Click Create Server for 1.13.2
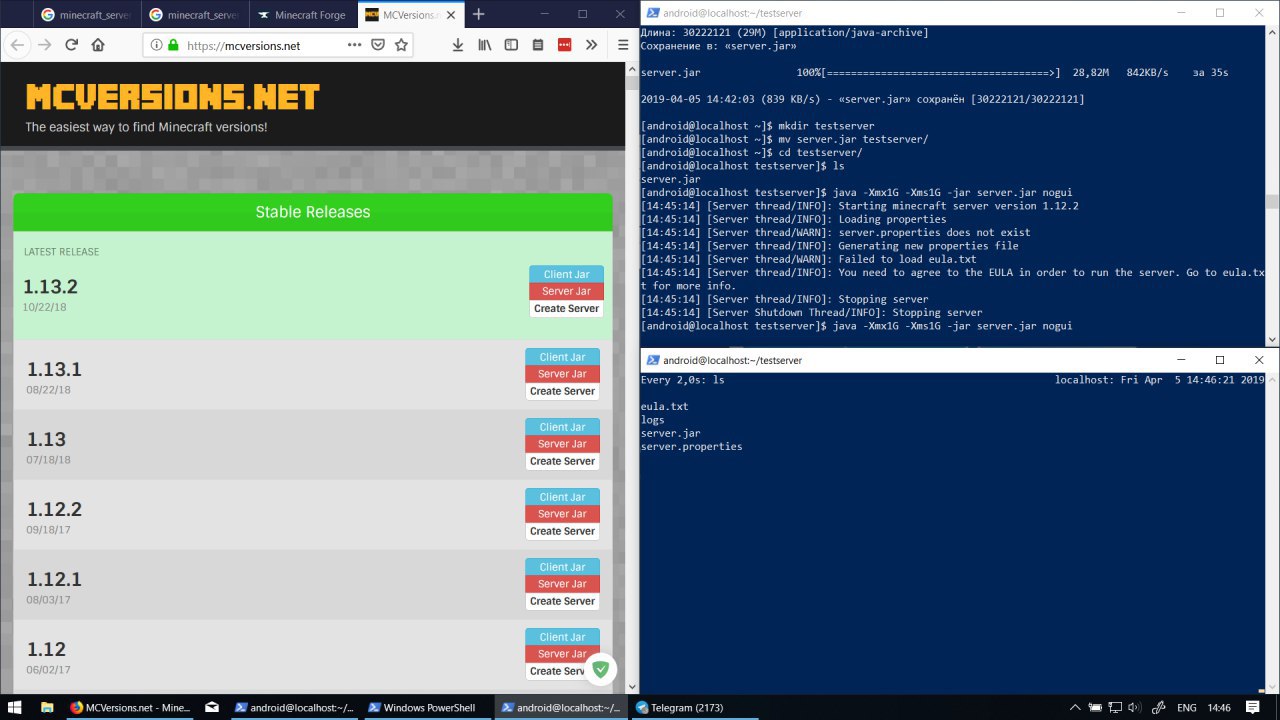Image resolution: width=1280 pixels, height=720 pixels. click(x=566, y=308)
